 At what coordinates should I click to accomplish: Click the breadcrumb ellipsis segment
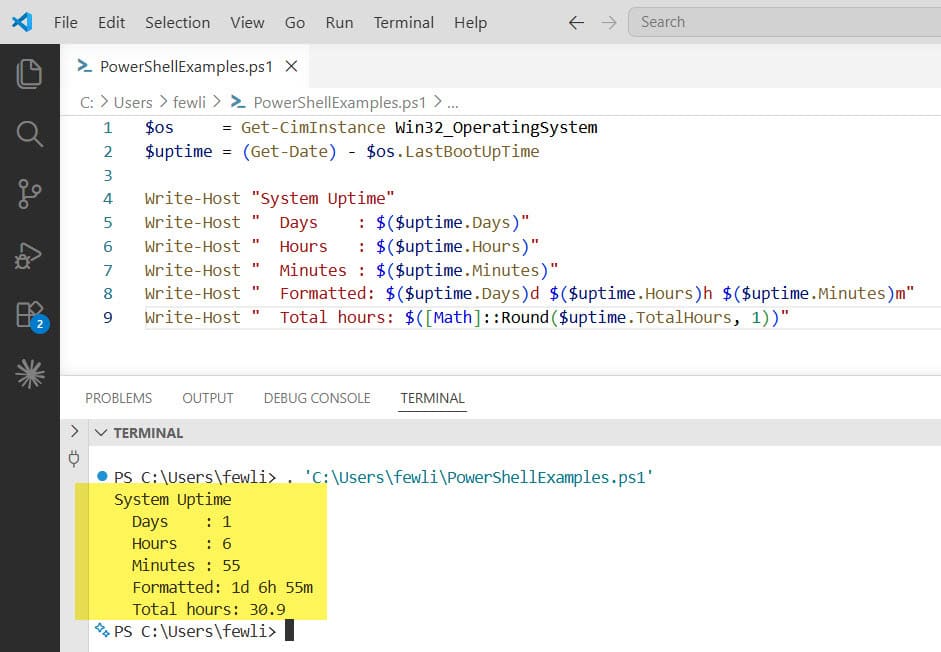tap(453, 103)
